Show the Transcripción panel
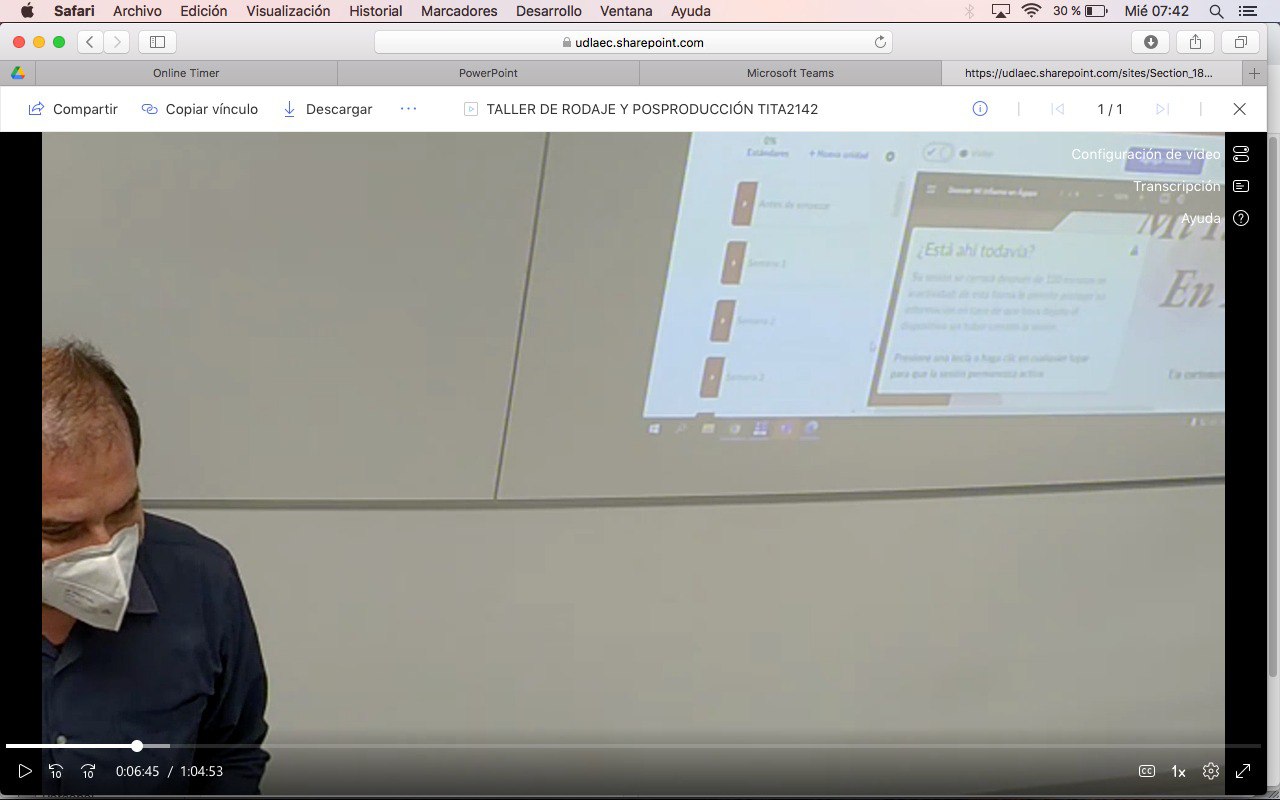Image resolution: width=1280 pixels, height=800 pixels. pos(1241,186)
